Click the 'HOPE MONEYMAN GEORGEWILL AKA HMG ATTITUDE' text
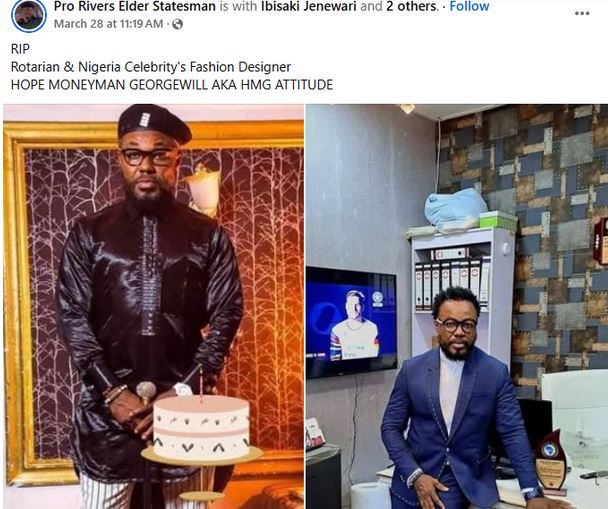Image resolution: width=608 pixels, height=509 pixels. click(172, 85)
